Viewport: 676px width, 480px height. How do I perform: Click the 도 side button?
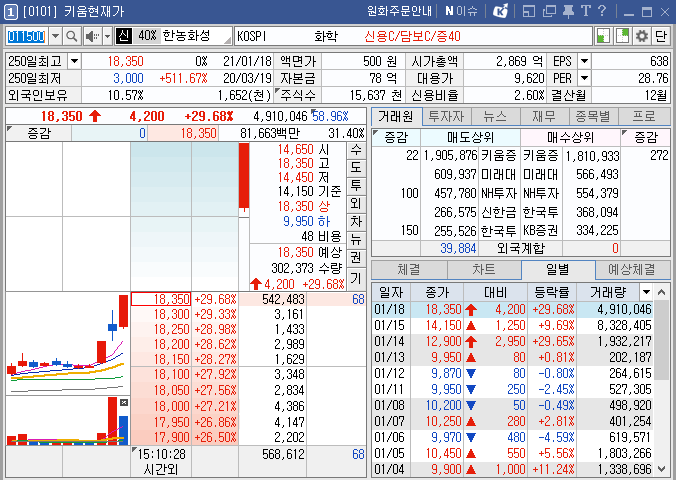click(356, 168)
